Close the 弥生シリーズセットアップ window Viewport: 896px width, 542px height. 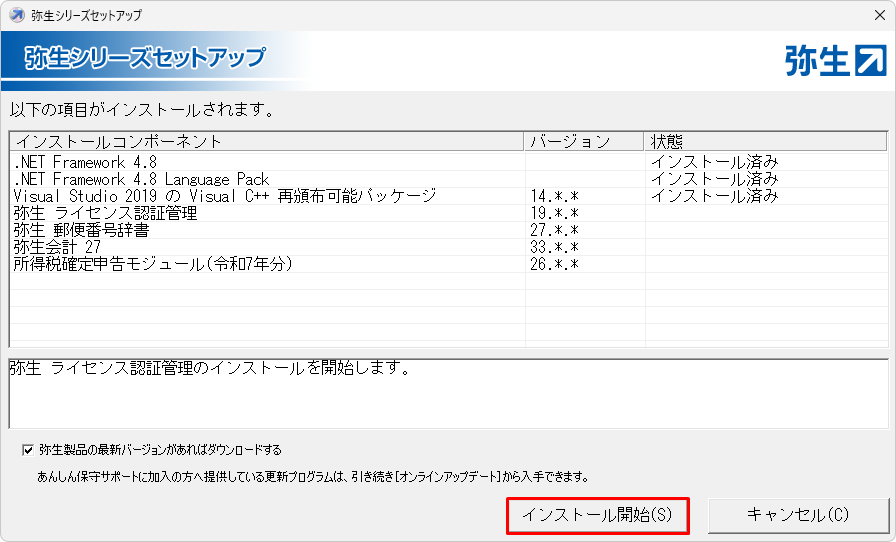(x=880, y=15)
